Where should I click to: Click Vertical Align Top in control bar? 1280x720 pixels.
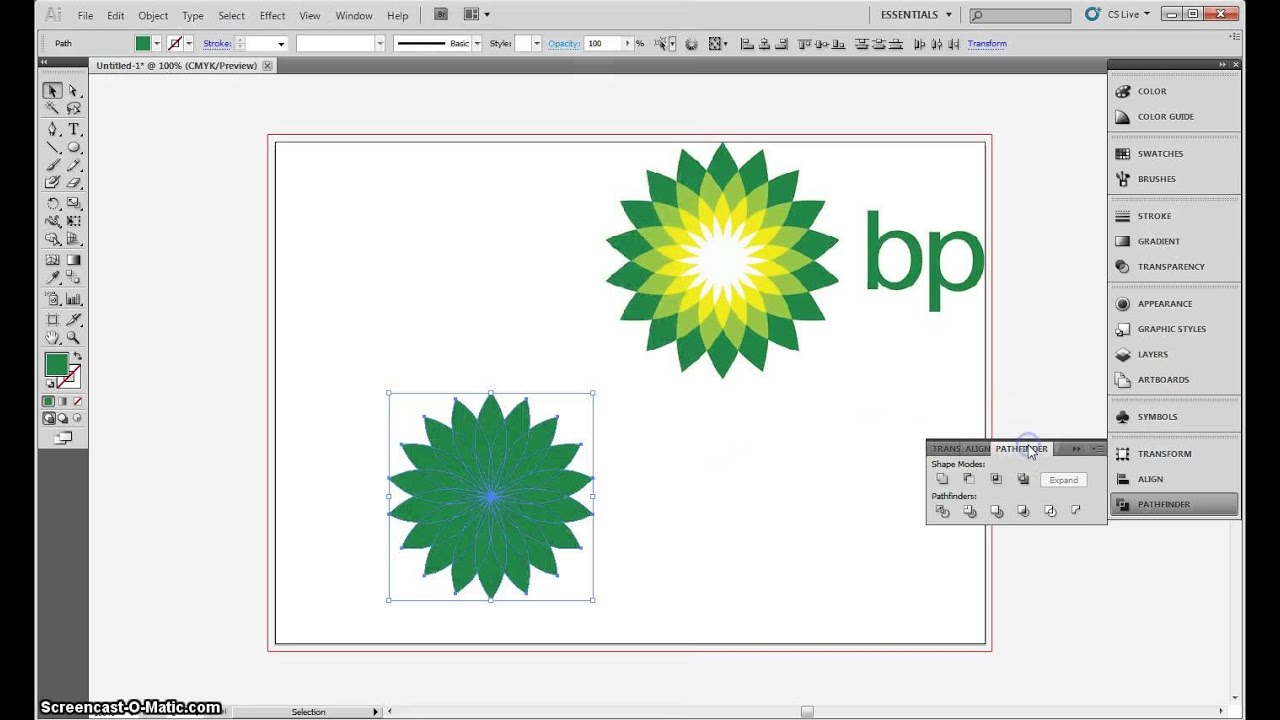(803, 44)
